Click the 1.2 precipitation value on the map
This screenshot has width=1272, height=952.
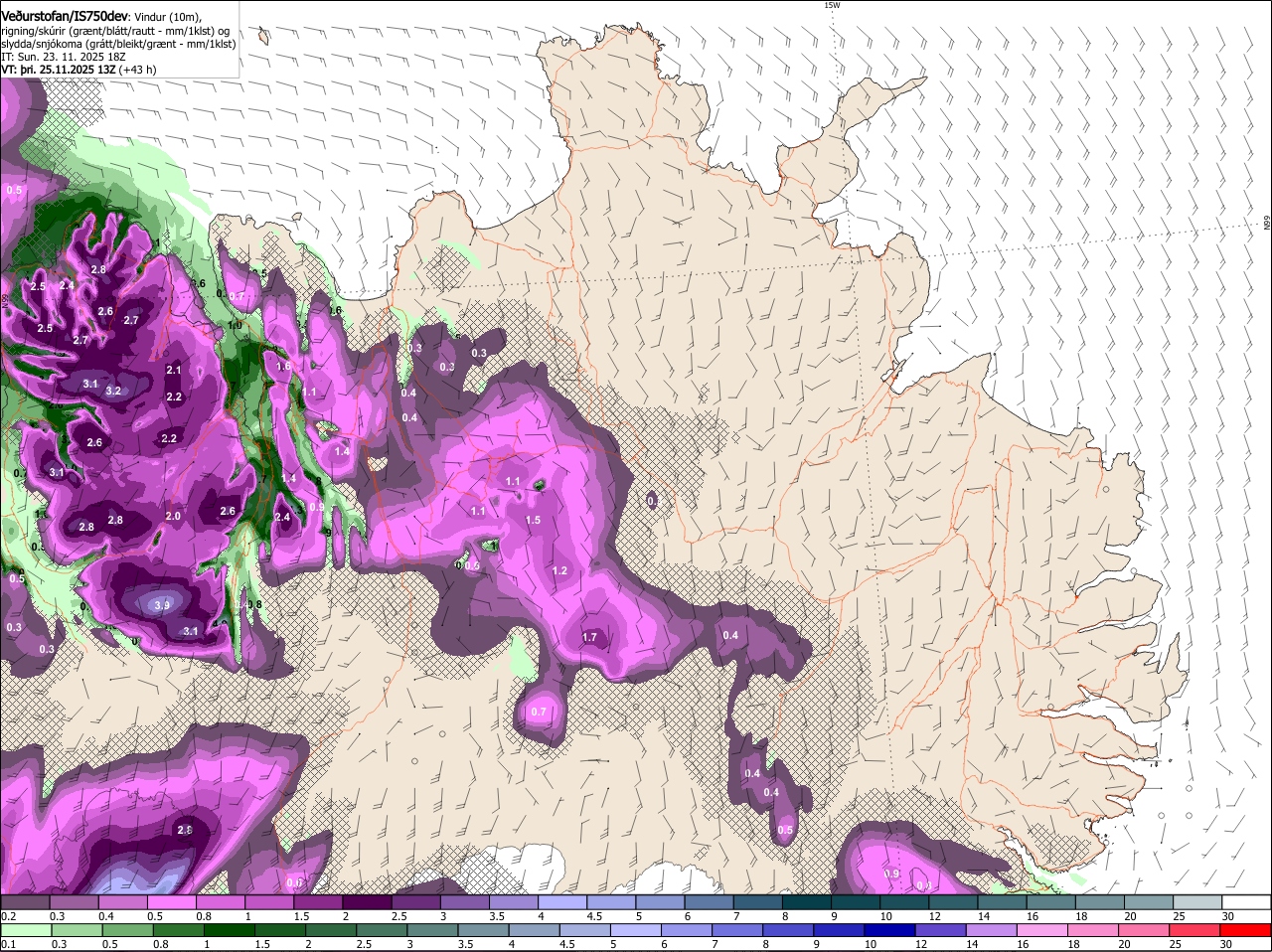pos(559,570)
